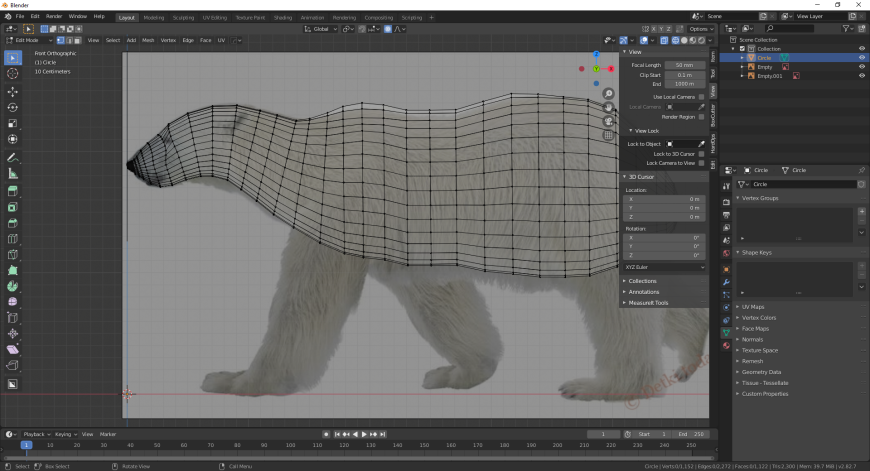This screenshot has height=471, width=870.
Task: Pick the Annotate pencil tool
Action: [13, 158]
